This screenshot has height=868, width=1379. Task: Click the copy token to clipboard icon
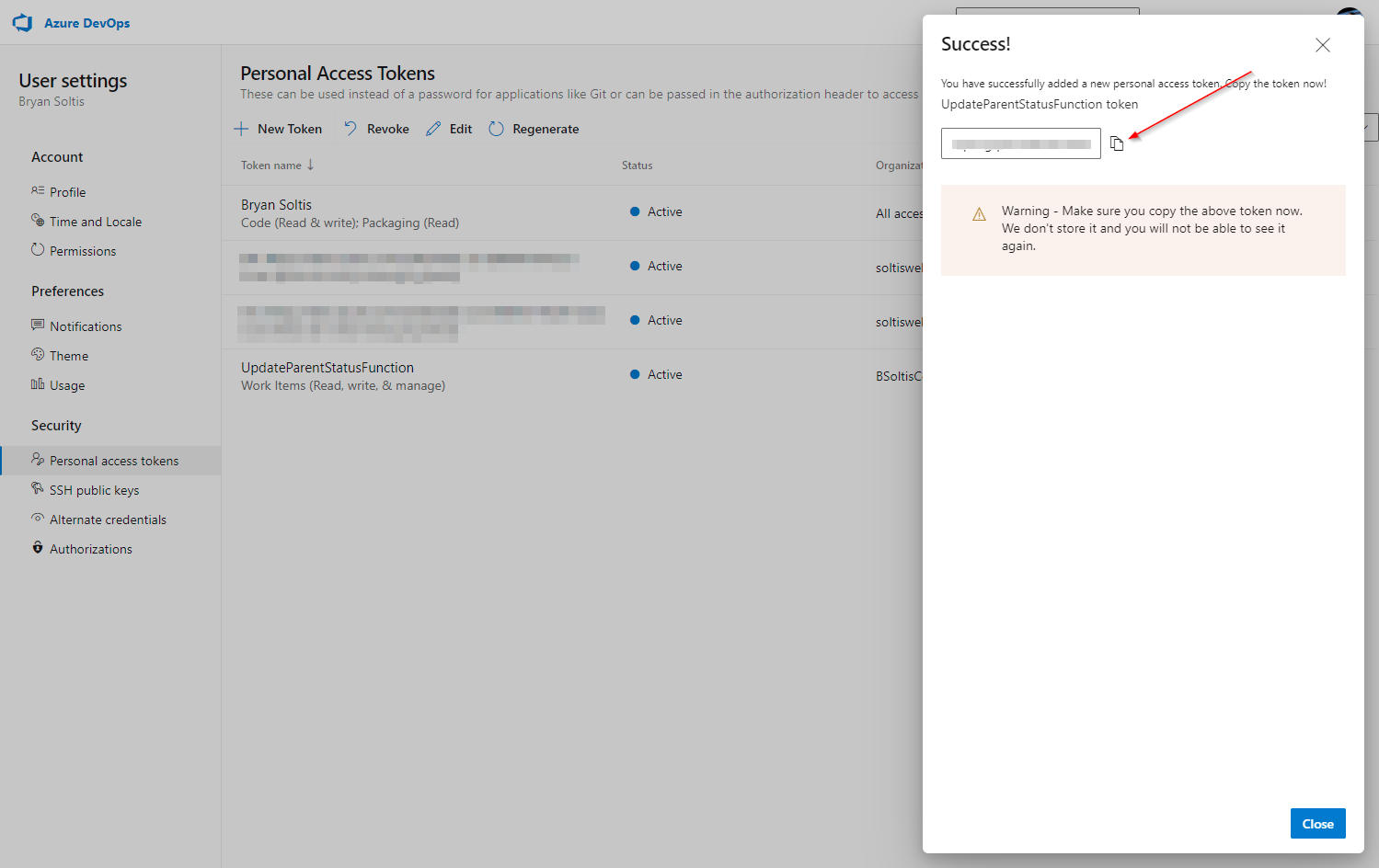click(1117, 143)
